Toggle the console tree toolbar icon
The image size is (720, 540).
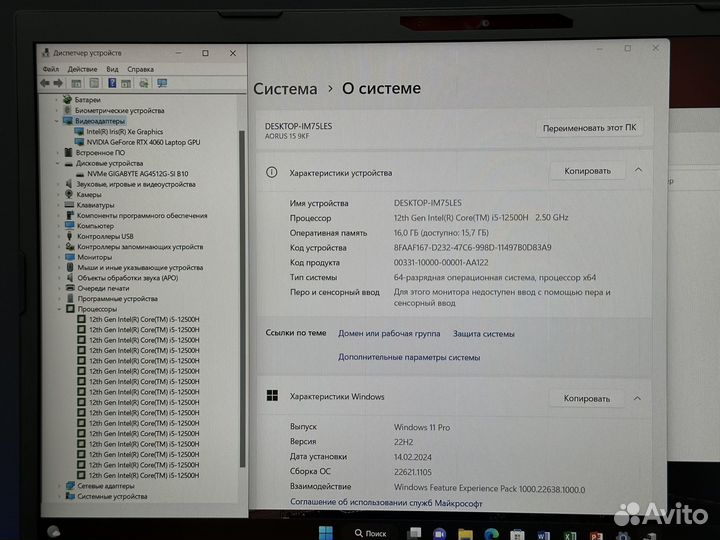[x=76, y=83]
